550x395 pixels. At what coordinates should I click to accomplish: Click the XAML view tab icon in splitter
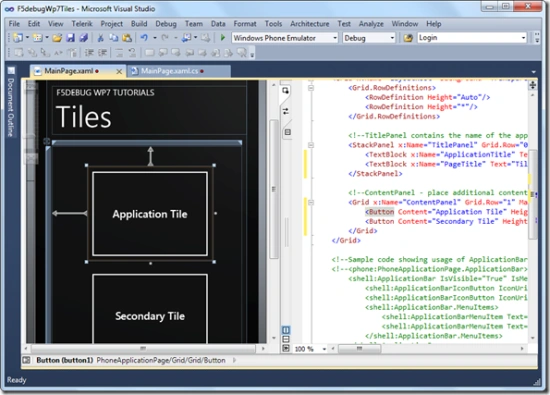click(288, 132)
